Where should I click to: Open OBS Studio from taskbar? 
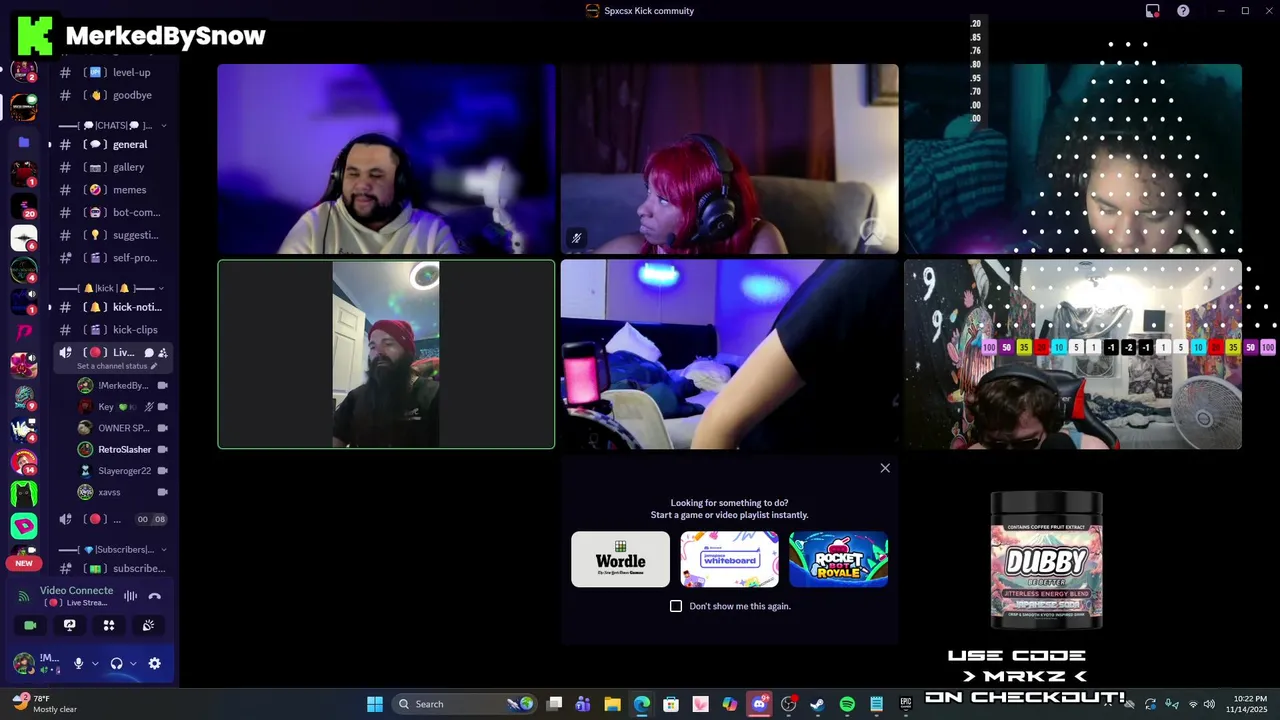[x=788, y=704]
